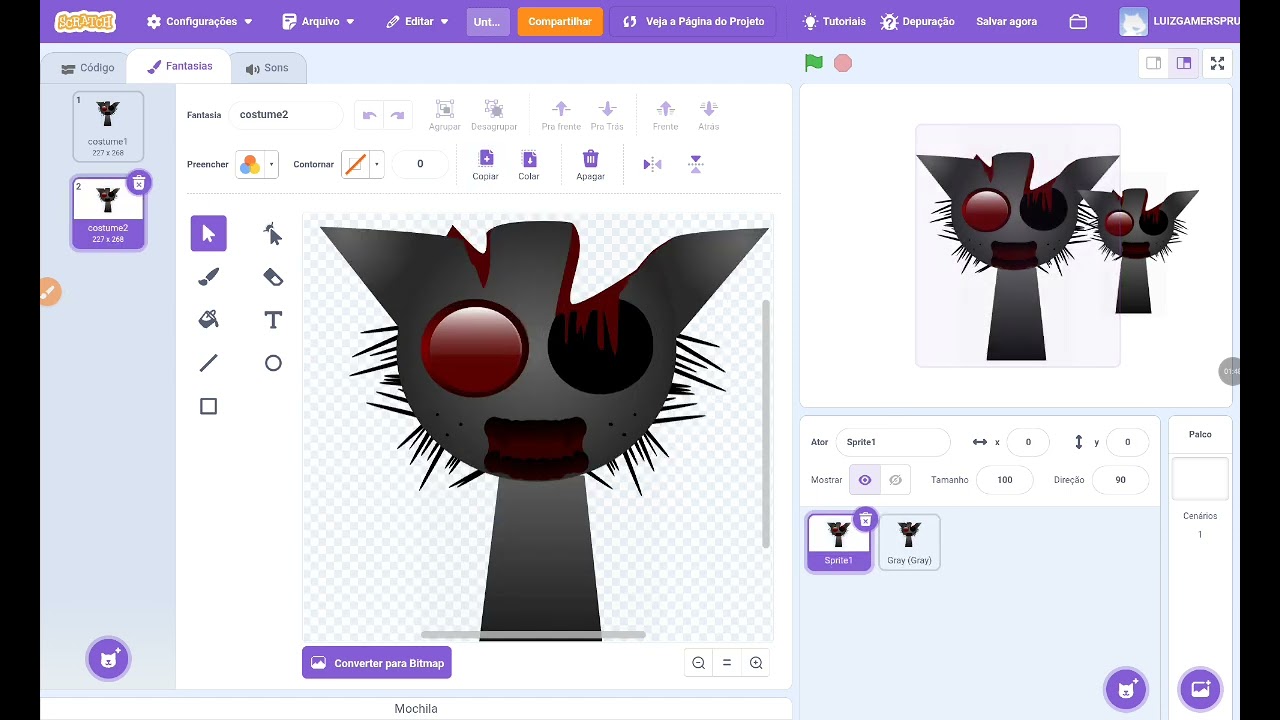Open LUIZGAMERSPRU account menu
Viewport: 1280px width, 720px height.
[1178, 21]
